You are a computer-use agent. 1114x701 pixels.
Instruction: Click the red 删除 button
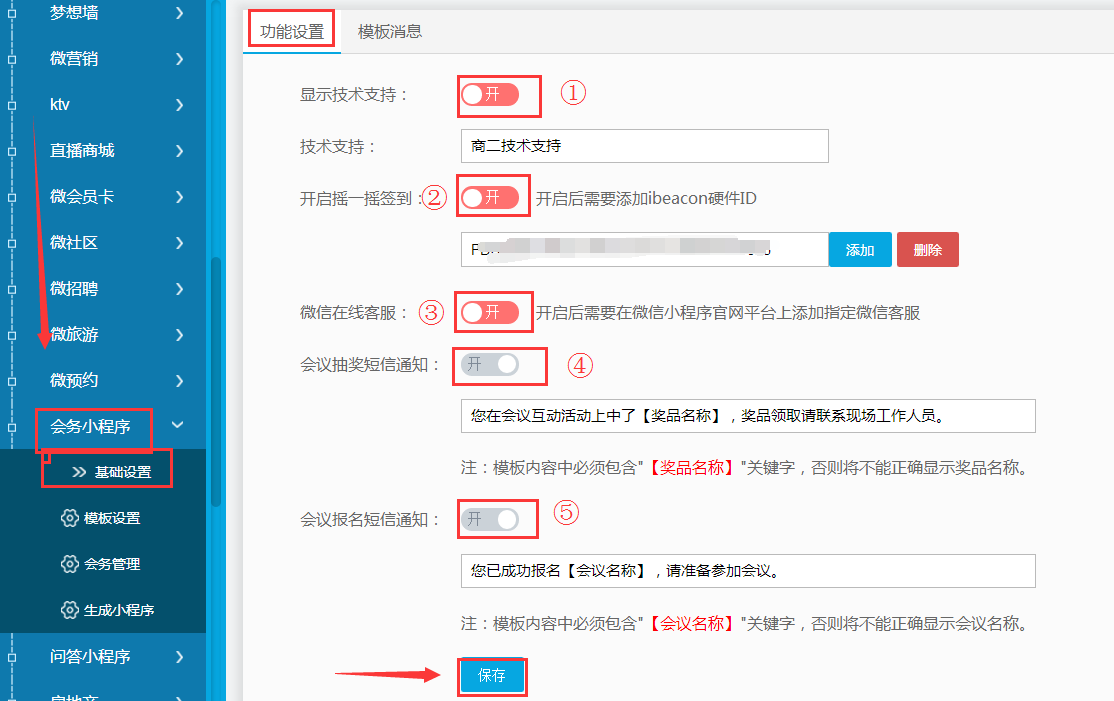927,250
